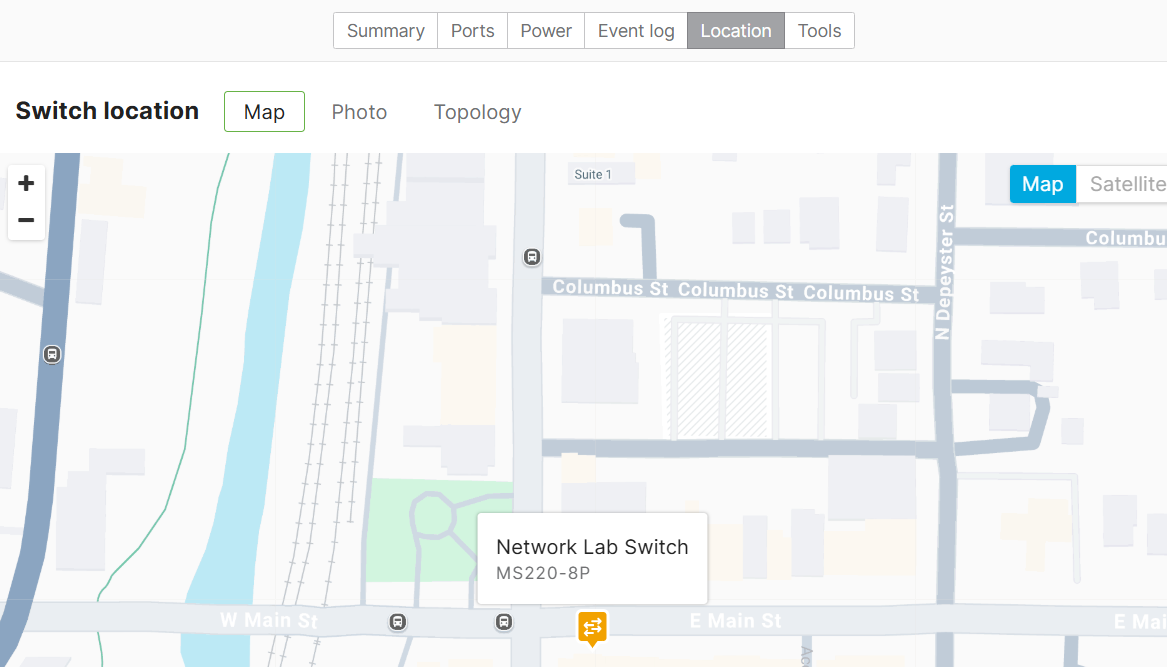Click the W Main St street label
The image size is (1167, 667).
click(269, 620)
